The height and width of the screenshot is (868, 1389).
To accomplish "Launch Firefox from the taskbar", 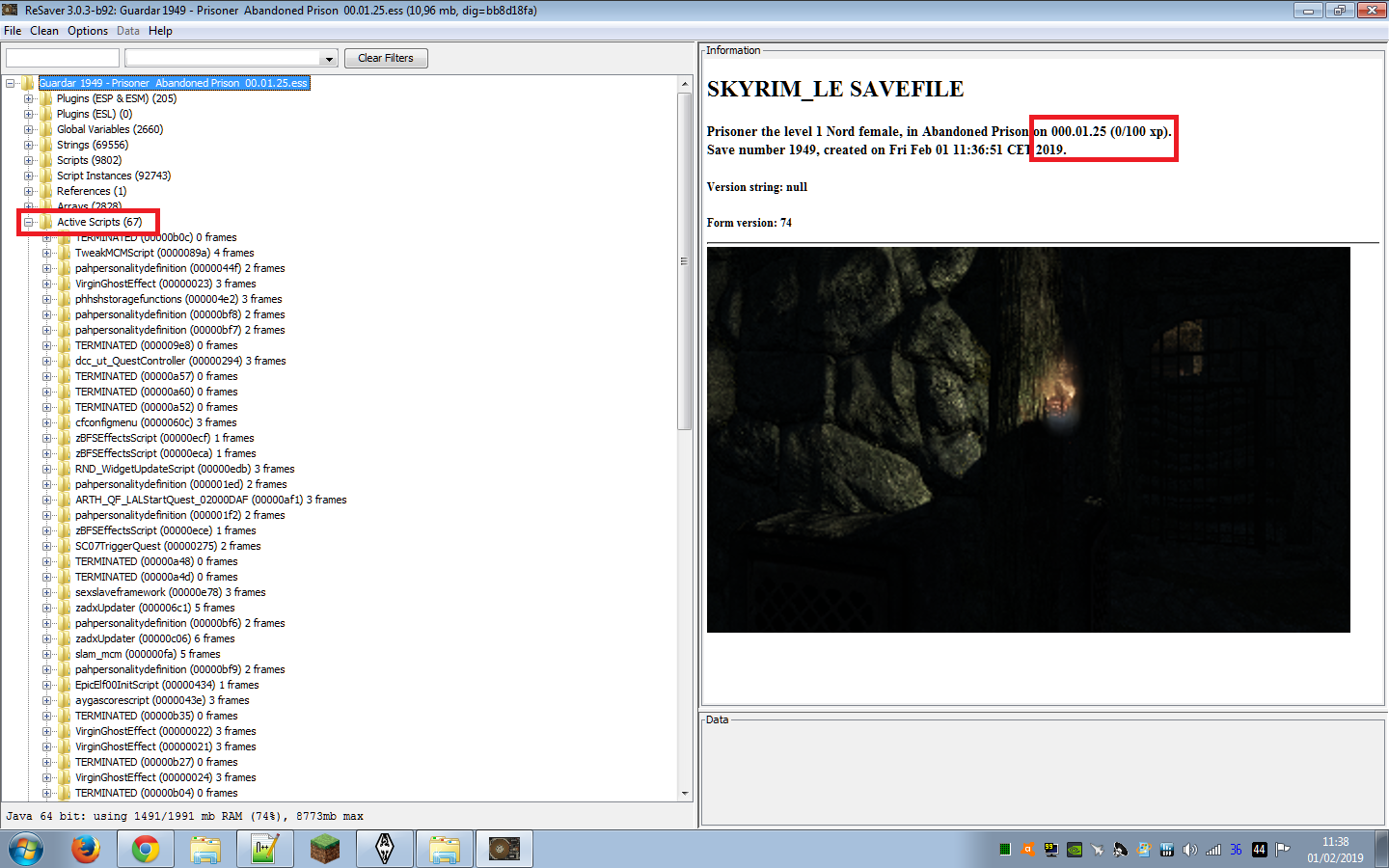I will click(86, 849).
